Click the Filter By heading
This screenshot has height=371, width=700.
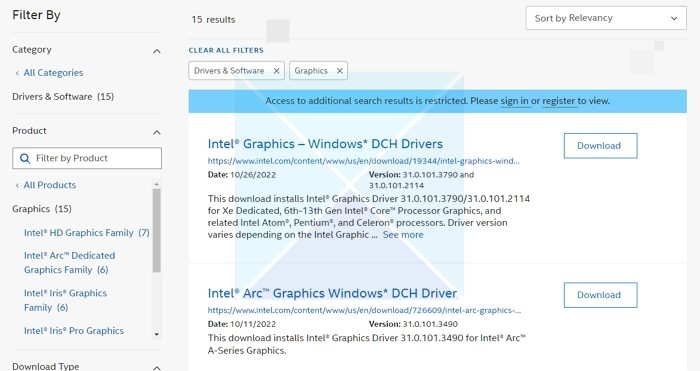point(36,15)
